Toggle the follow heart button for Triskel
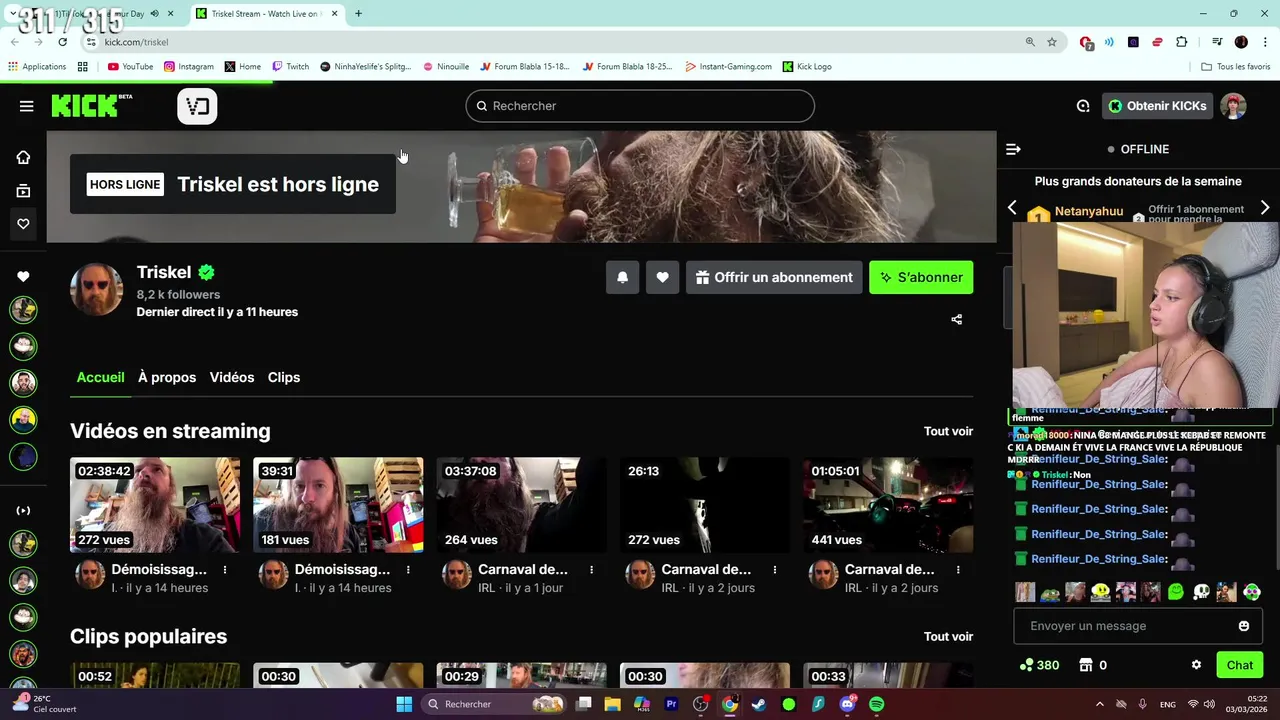 (x=662, y=277)
